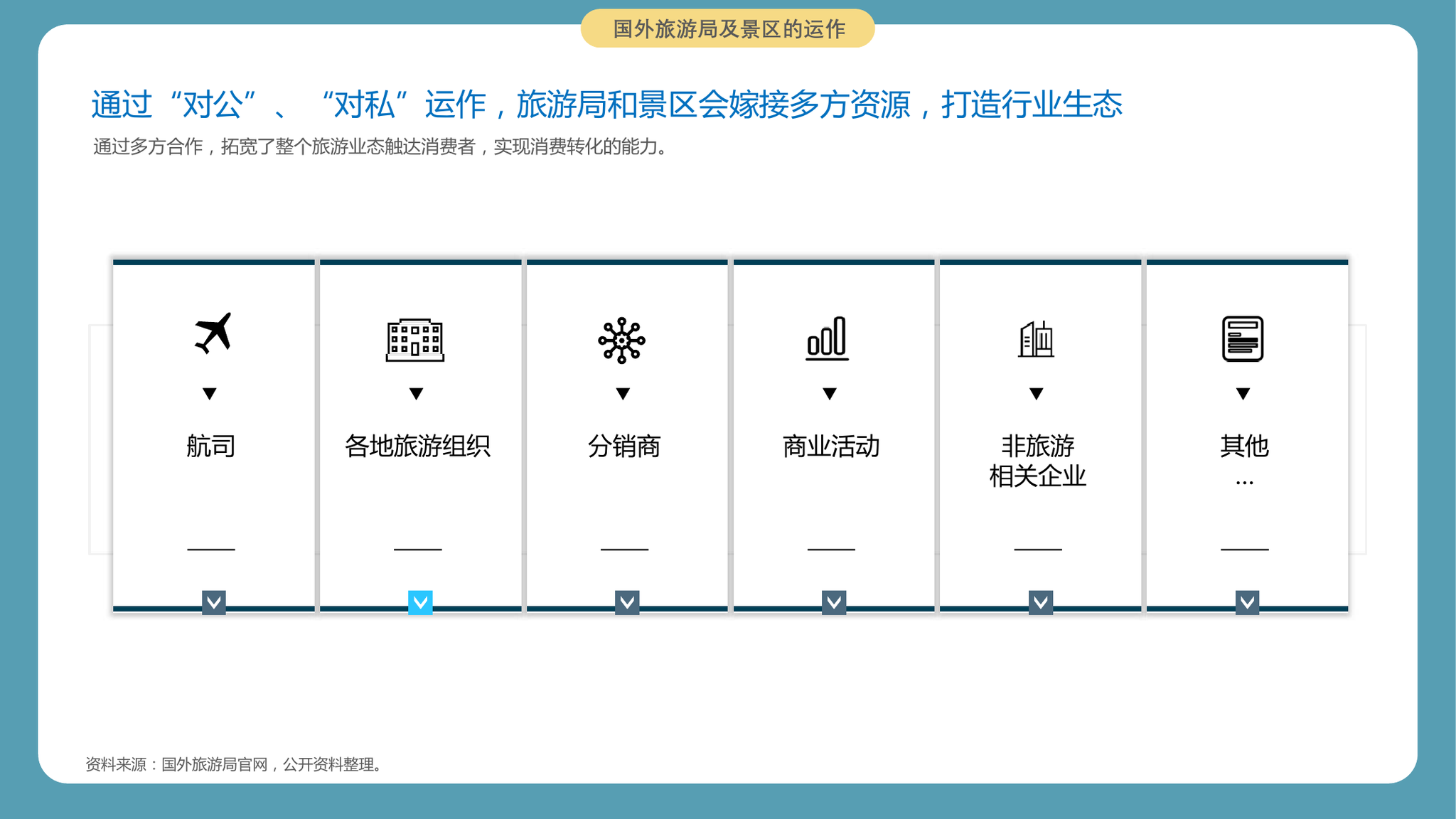Click the network hub icon above 分销商
1456x819 pixels.
pyautogui.click(x=622, y=340)
